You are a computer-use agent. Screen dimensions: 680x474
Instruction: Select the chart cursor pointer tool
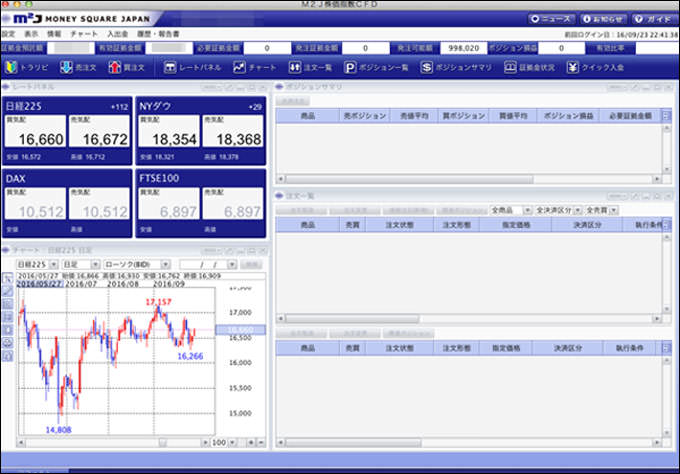point(8,278)
